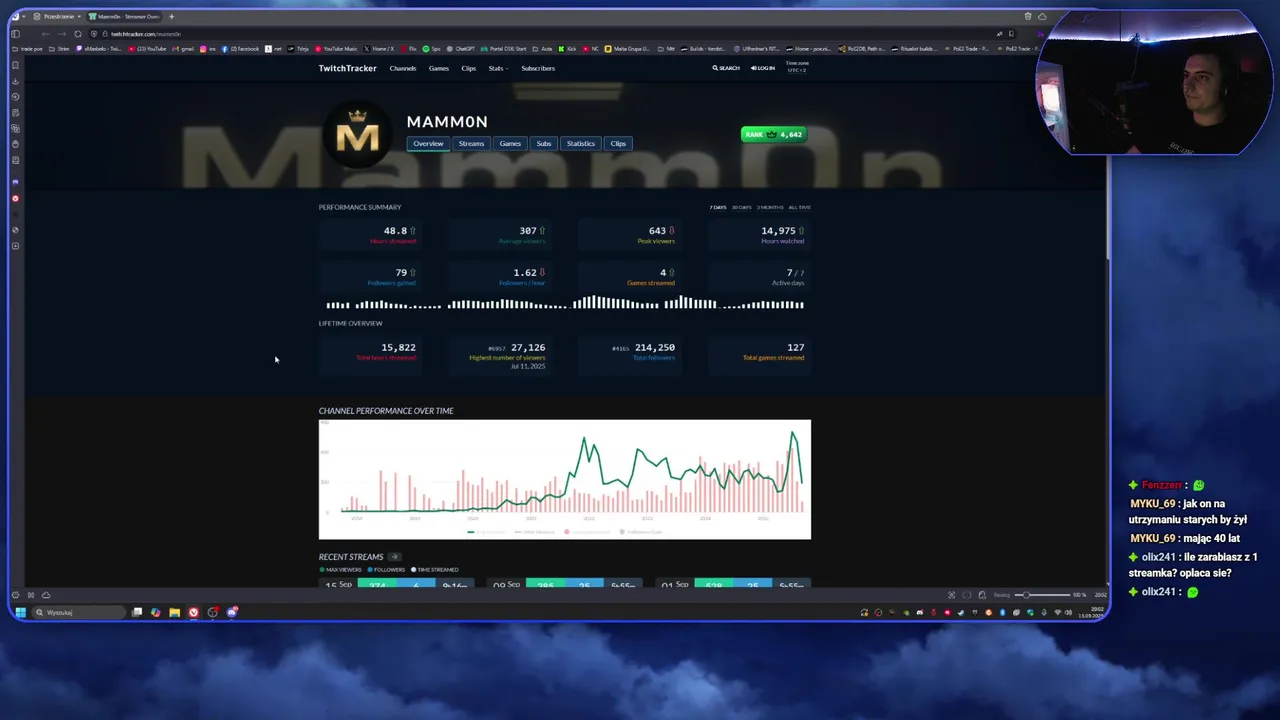Open a new browser tab
The width and height of the screenshot is (1280, 720).
click(x=171, y=16)
